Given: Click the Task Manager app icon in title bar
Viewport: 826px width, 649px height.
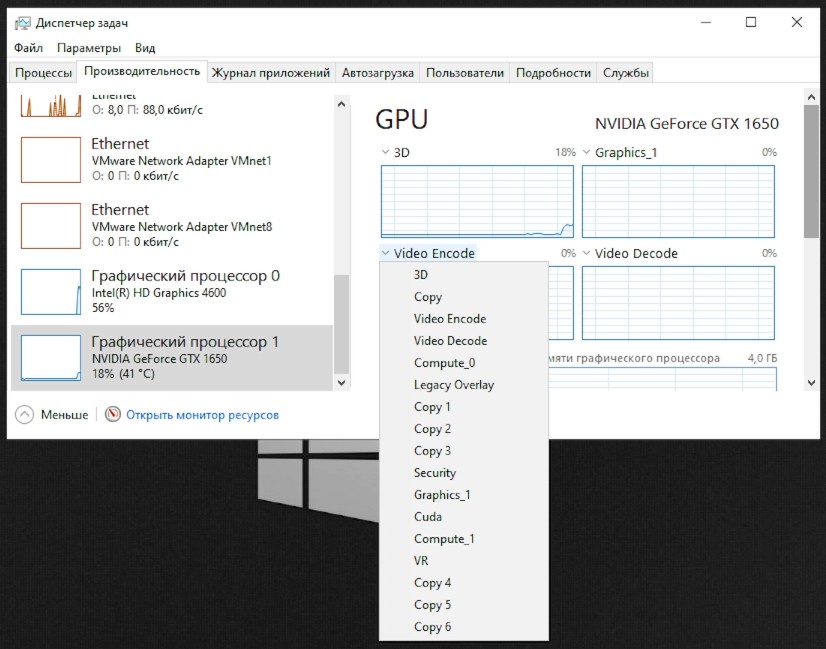Looking at the screenshot, I should pyautogui.click(x=22, y=23).
